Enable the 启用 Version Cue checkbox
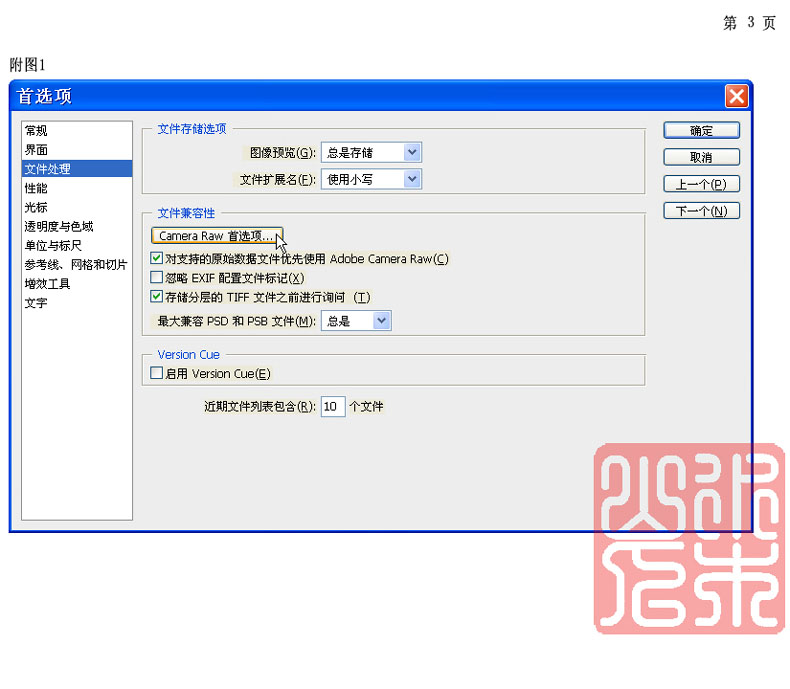Image resolution: width=790 pixels, height=689 pixels. coord(157,373)
